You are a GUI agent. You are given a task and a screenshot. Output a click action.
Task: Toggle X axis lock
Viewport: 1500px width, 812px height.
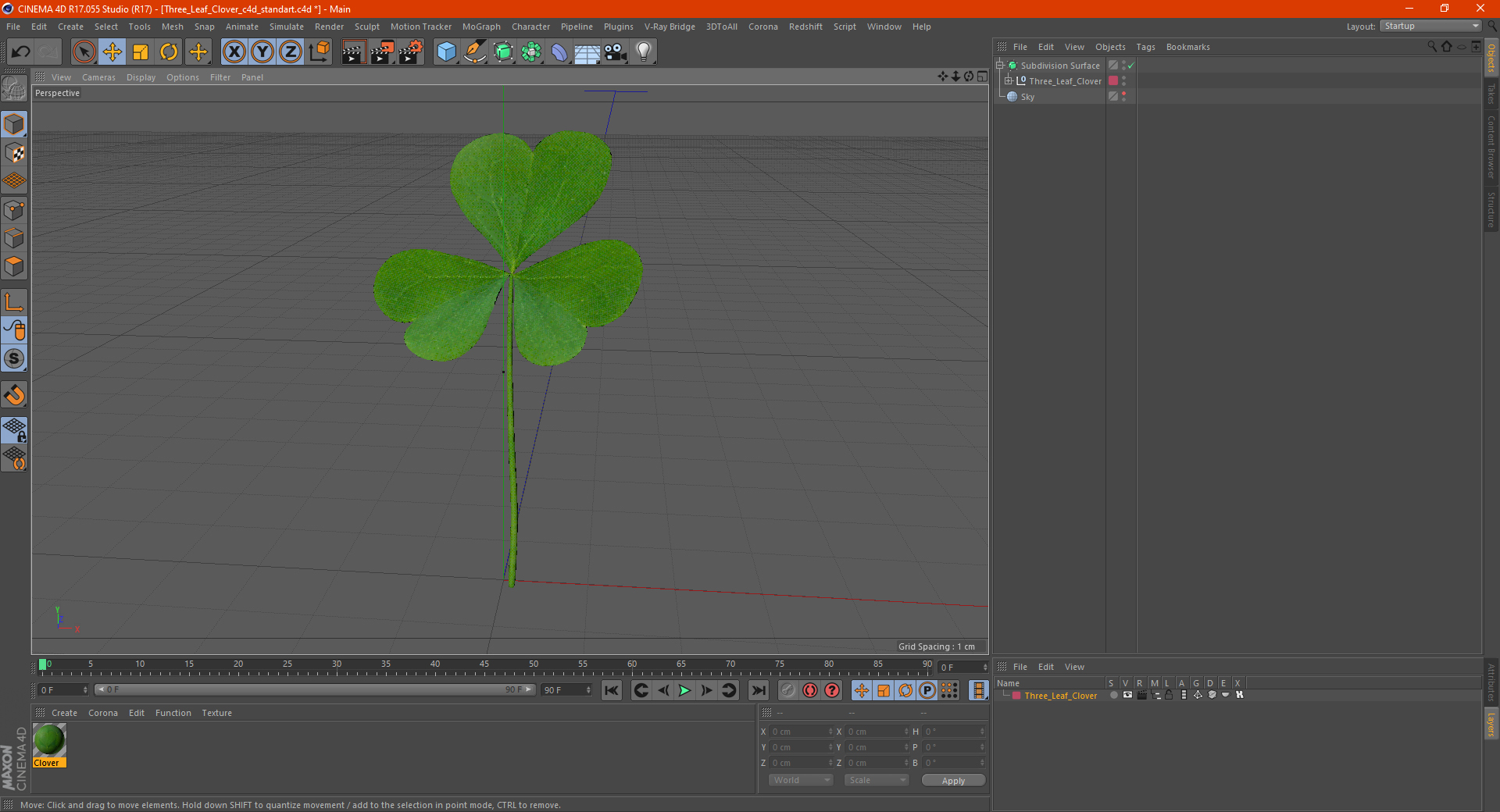pos(234,52)
